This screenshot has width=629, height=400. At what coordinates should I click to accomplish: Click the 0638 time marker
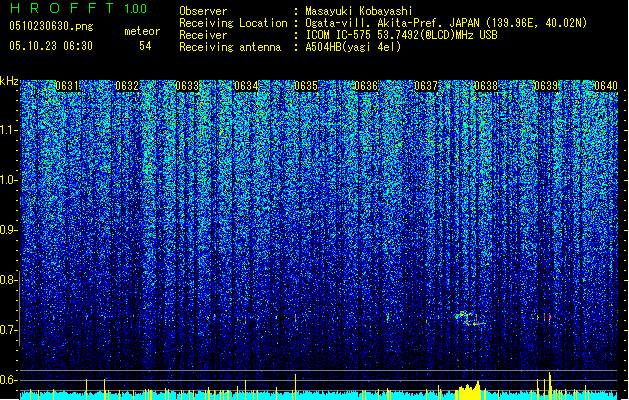pyautogui.click(x=486, y=86)
